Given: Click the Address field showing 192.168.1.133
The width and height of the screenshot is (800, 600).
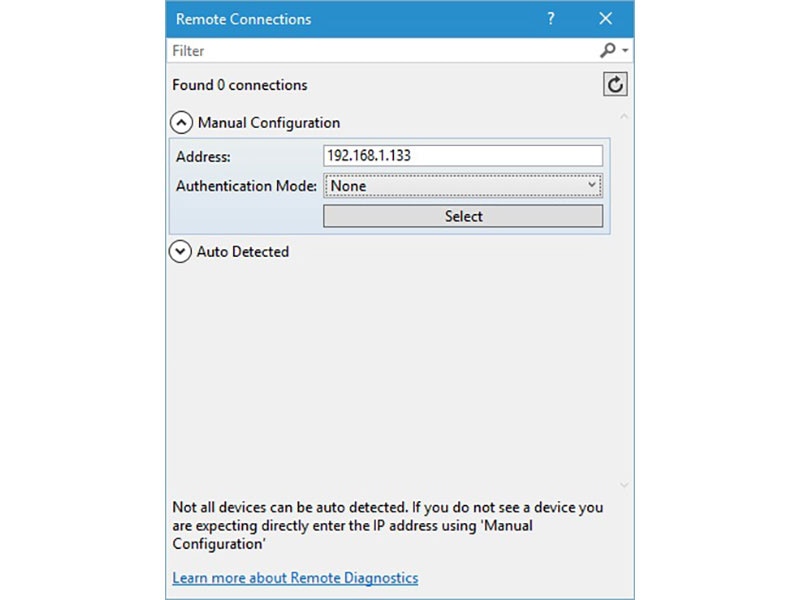Looking at the screenshot, I should tap(463, 156).
